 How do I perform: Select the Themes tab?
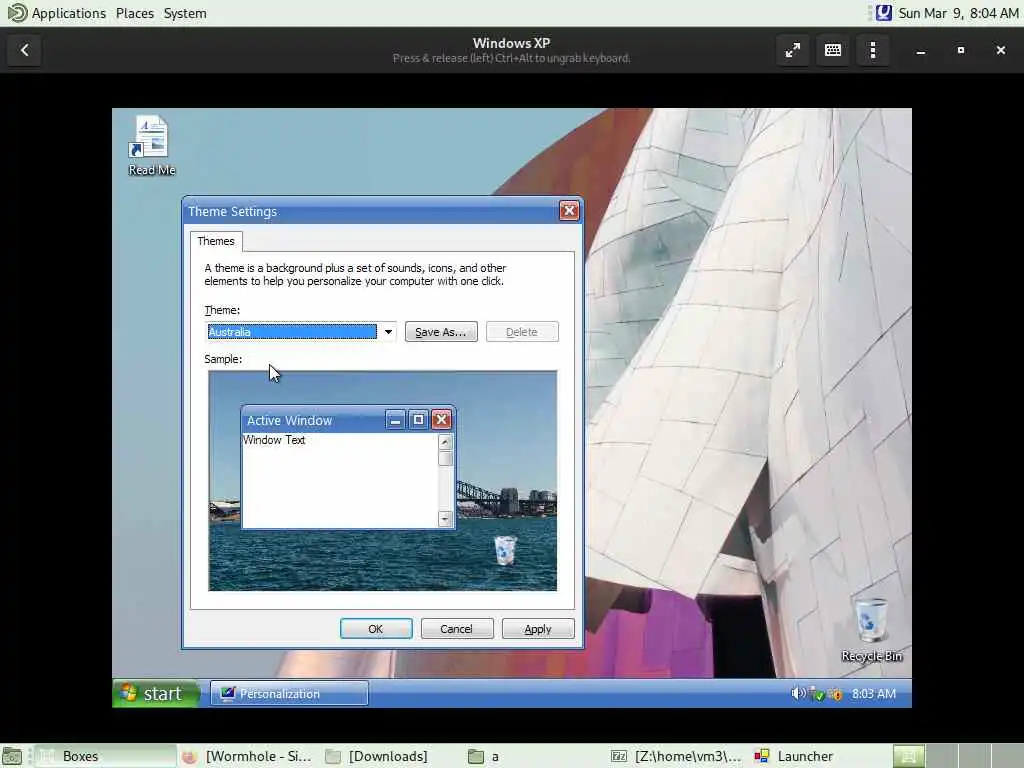click(216, 241)
